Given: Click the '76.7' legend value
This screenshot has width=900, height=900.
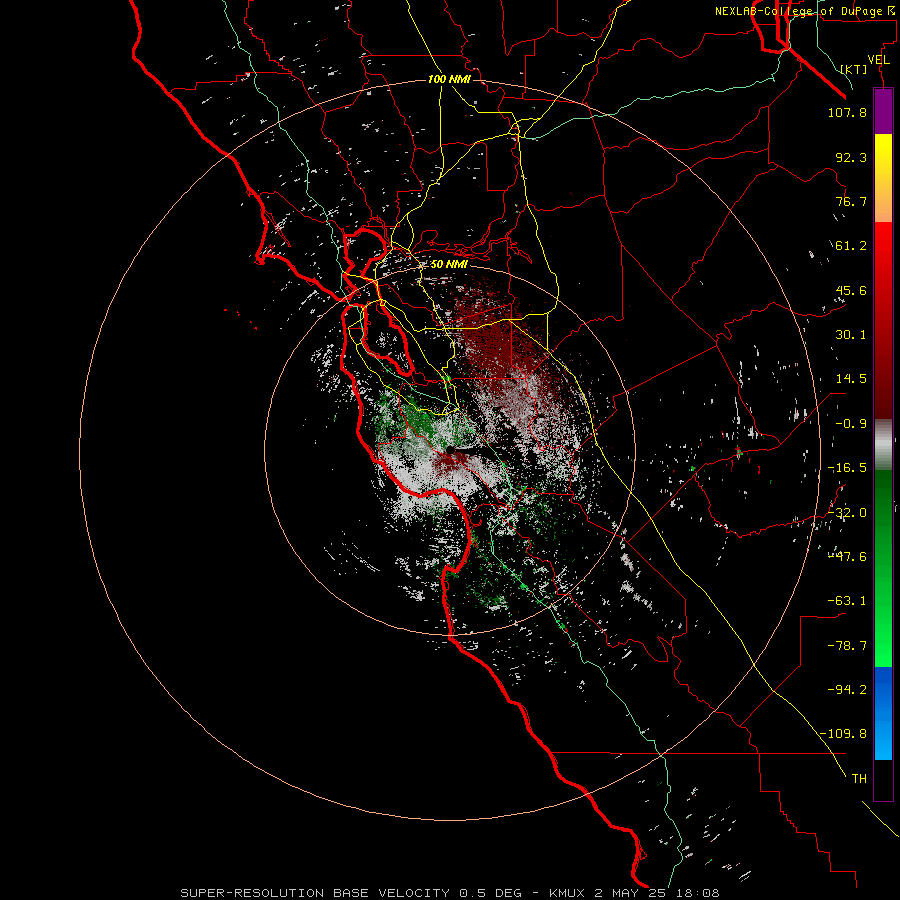Looking at the screenshot, I should click(x=851, y=201).
